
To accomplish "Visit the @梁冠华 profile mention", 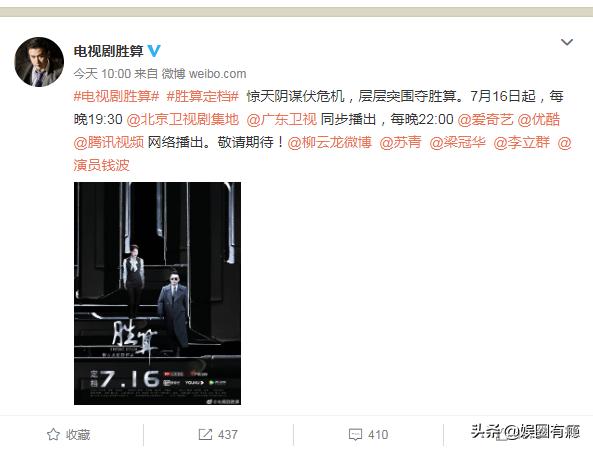I will point(457,143).
